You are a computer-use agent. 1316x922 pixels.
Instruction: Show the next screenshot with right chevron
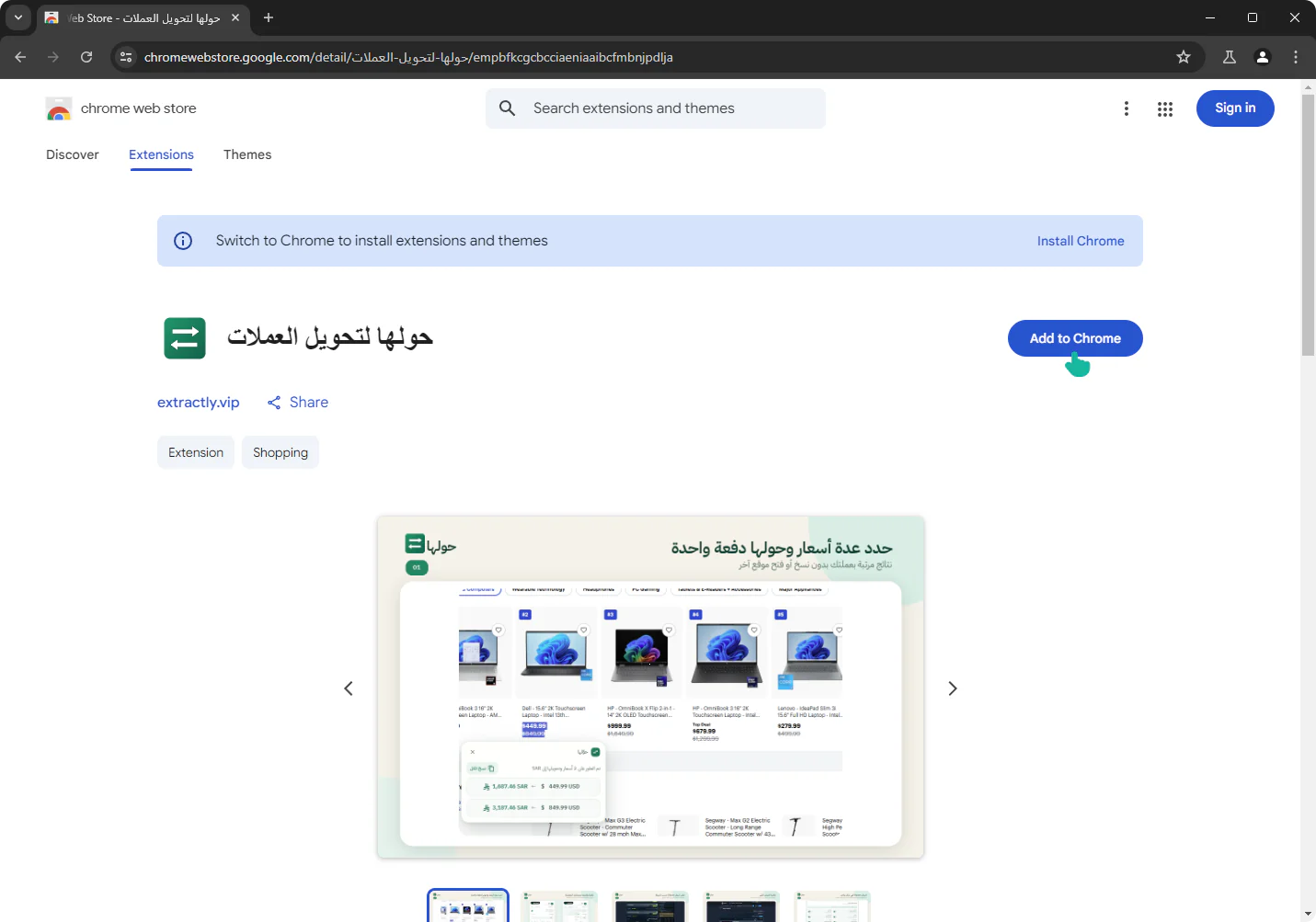click(953, 689)
